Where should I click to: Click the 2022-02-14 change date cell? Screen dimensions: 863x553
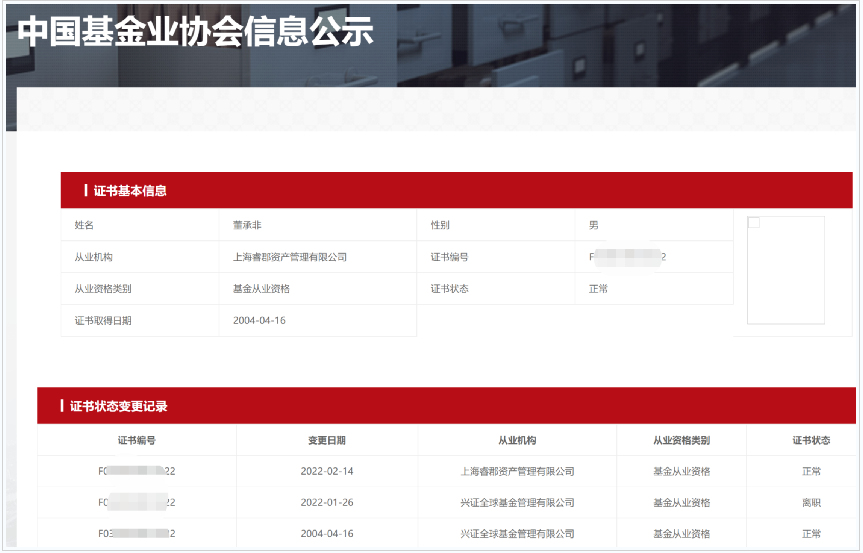327,471
